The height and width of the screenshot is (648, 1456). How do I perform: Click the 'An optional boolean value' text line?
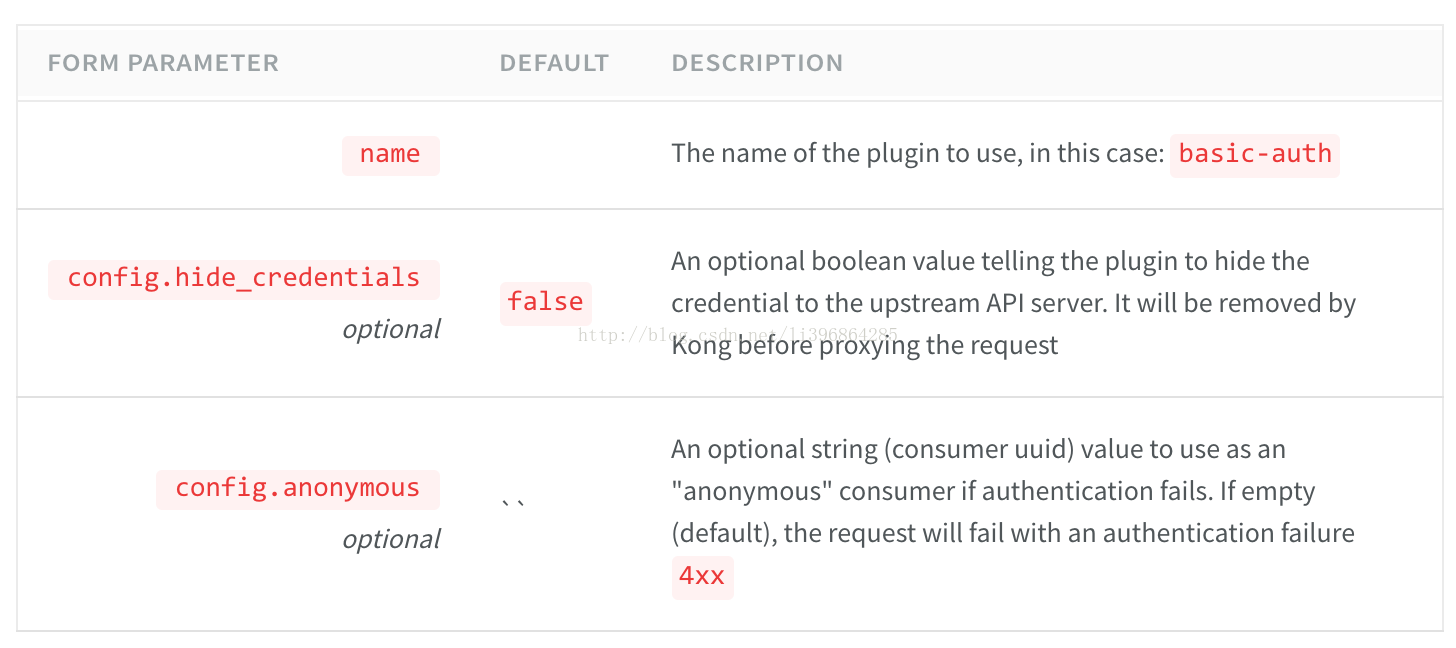coord(990,262)
